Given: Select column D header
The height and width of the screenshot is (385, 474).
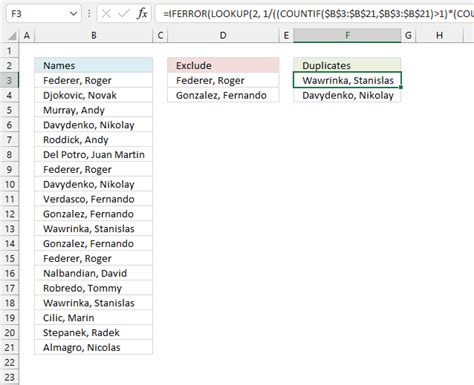Looking at the screenshot, I should [x=223, y=35].
